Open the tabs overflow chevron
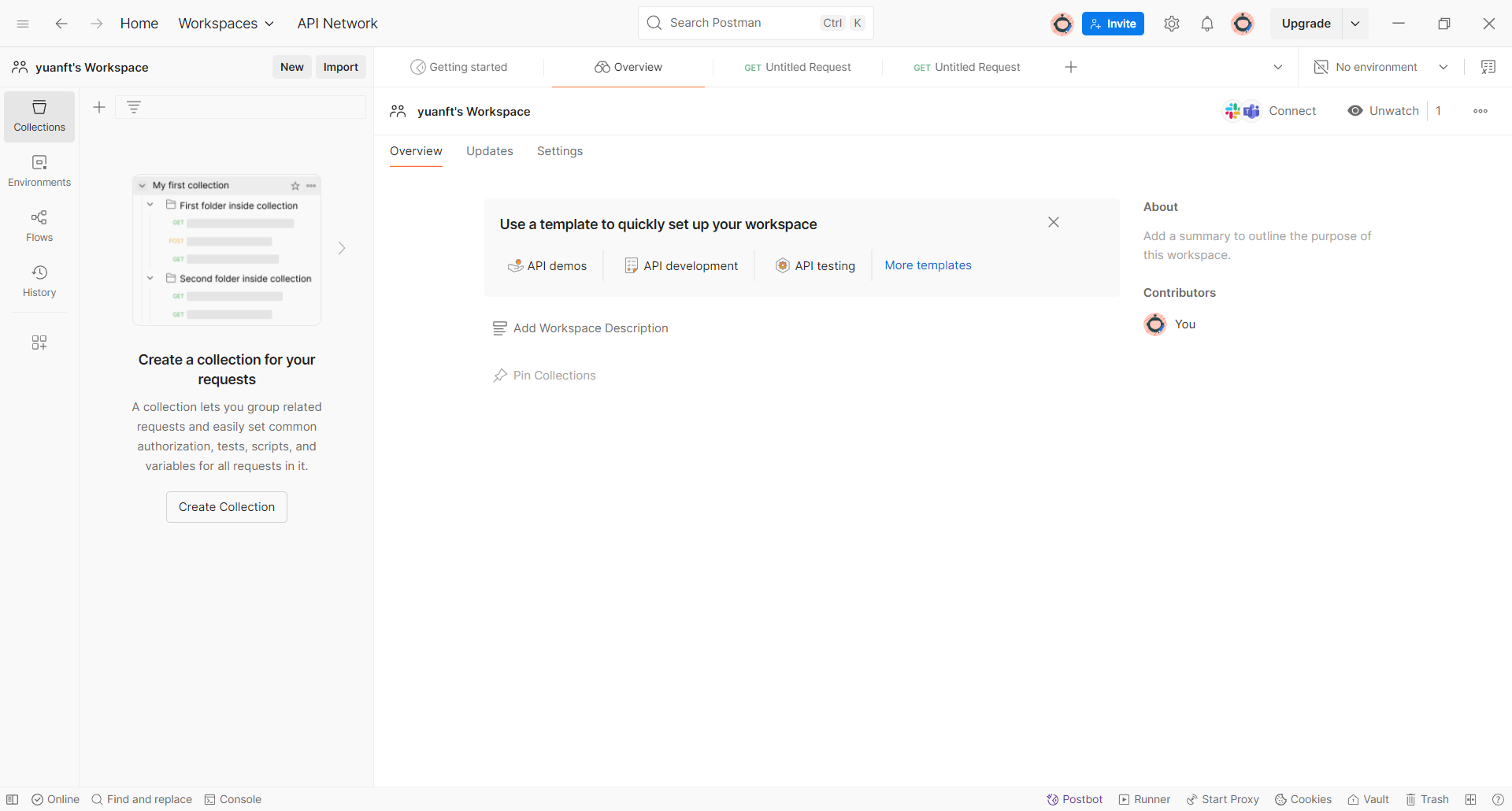Image resolution: width=1512 pixels, height=811 pixels. tap(1278, 67)
